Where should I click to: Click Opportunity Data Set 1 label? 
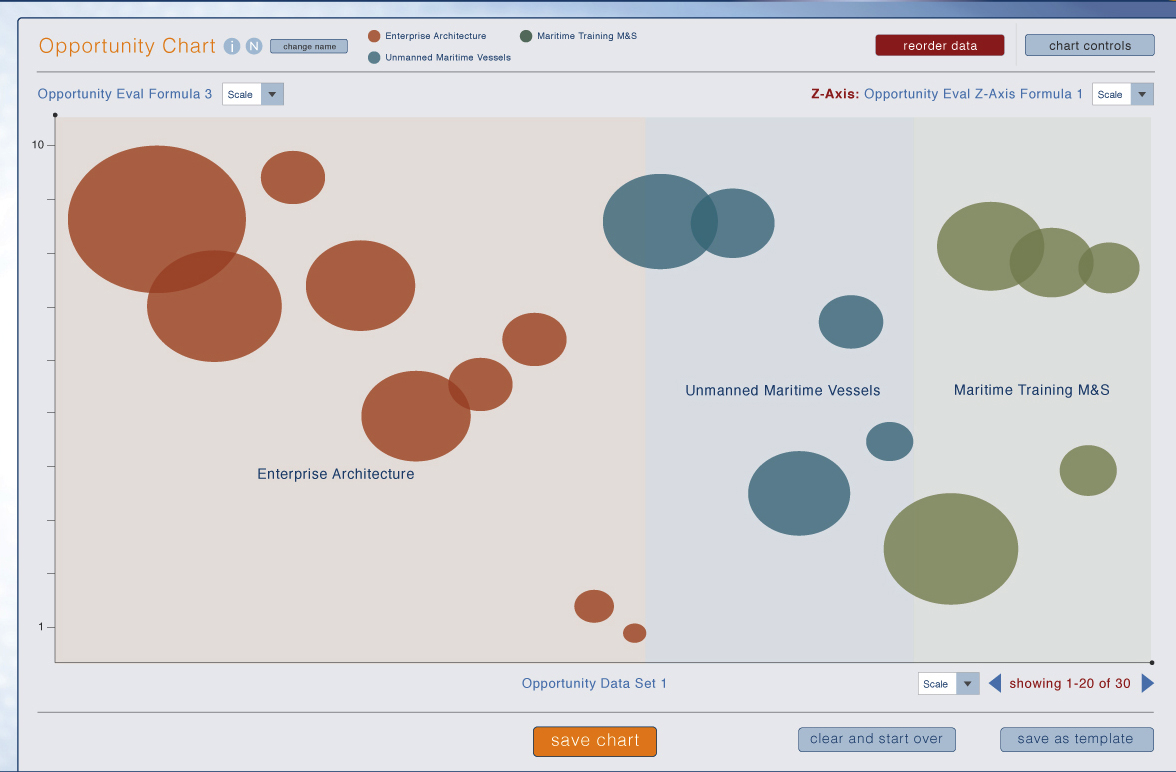point(594,683)
